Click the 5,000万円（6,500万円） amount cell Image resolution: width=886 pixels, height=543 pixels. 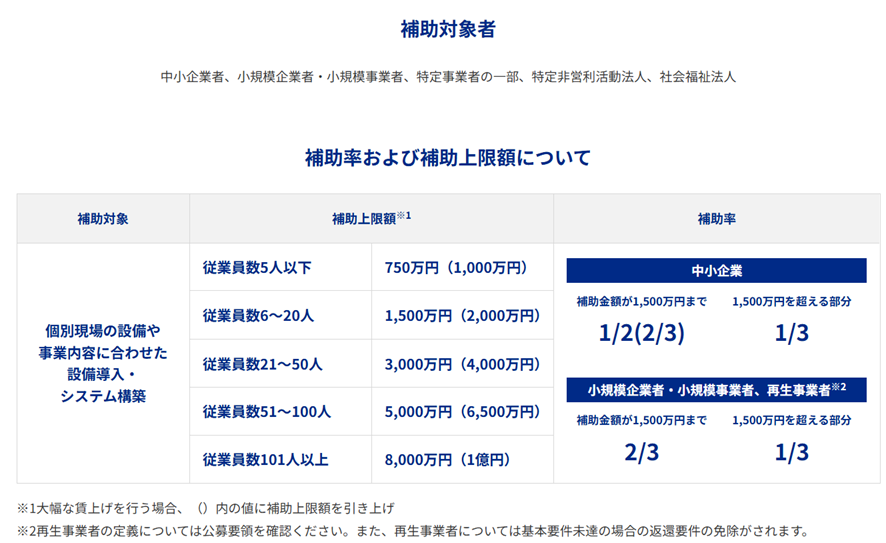click(462, 412)
